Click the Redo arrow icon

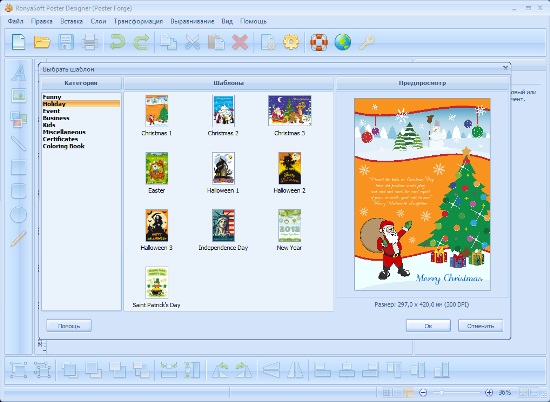141,42
